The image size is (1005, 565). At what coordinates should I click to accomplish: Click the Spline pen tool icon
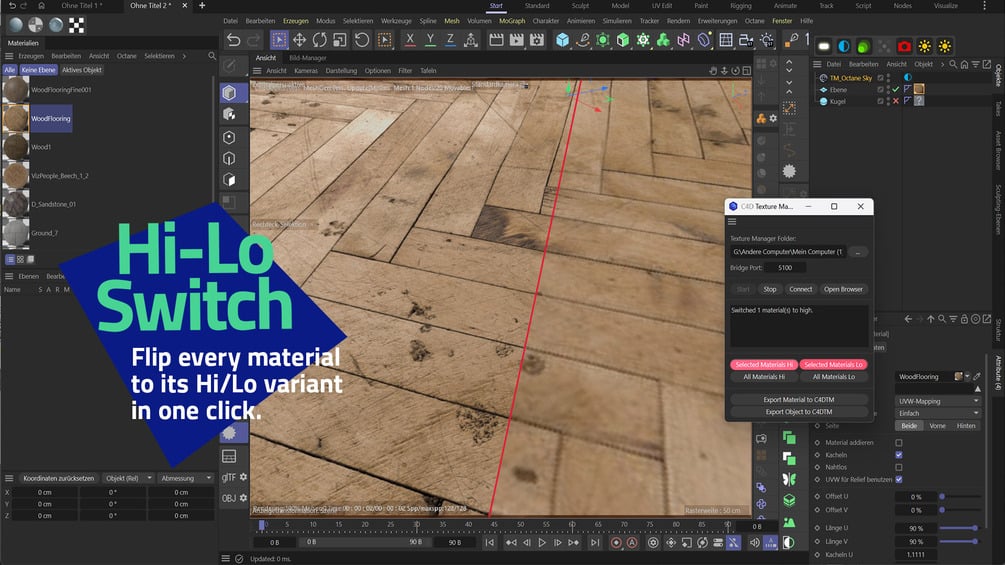(x=583, y=40)
